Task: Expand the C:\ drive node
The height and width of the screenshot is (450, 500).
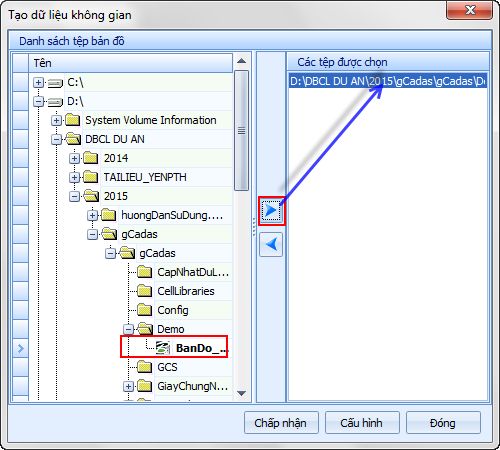Action: point(38,83)
